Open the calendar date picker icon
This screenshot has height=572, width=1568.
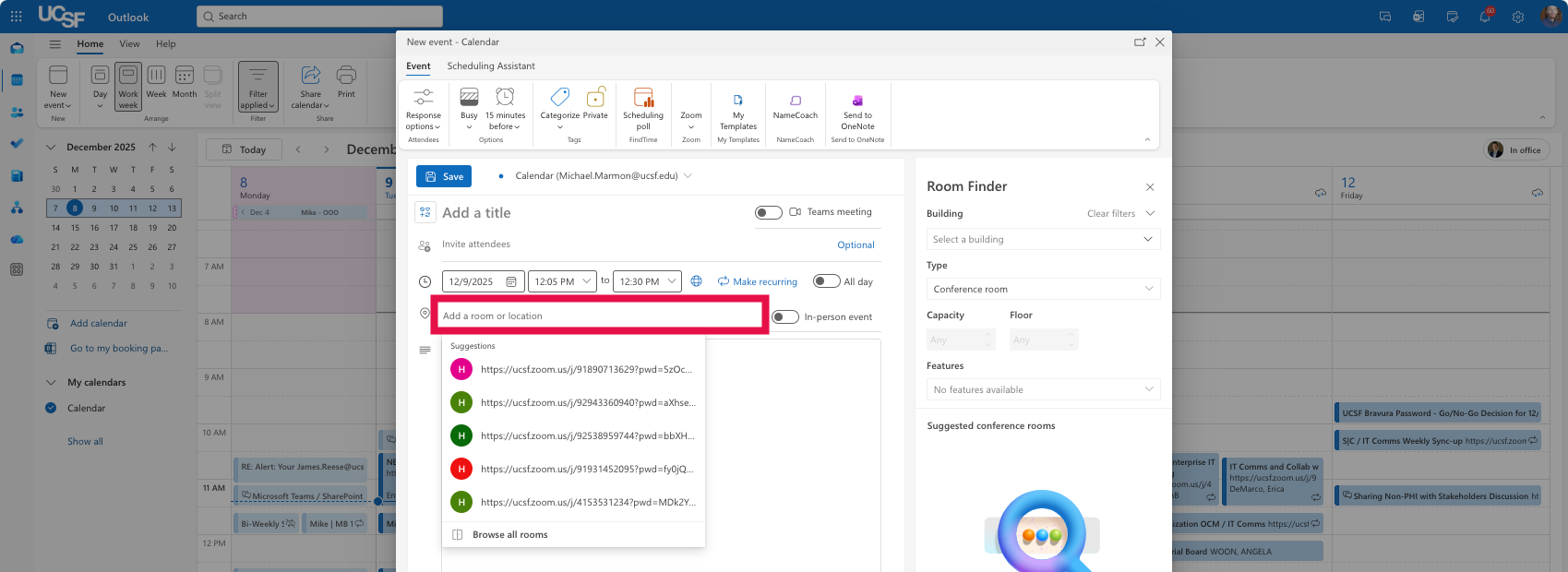(x=511, y=281)
